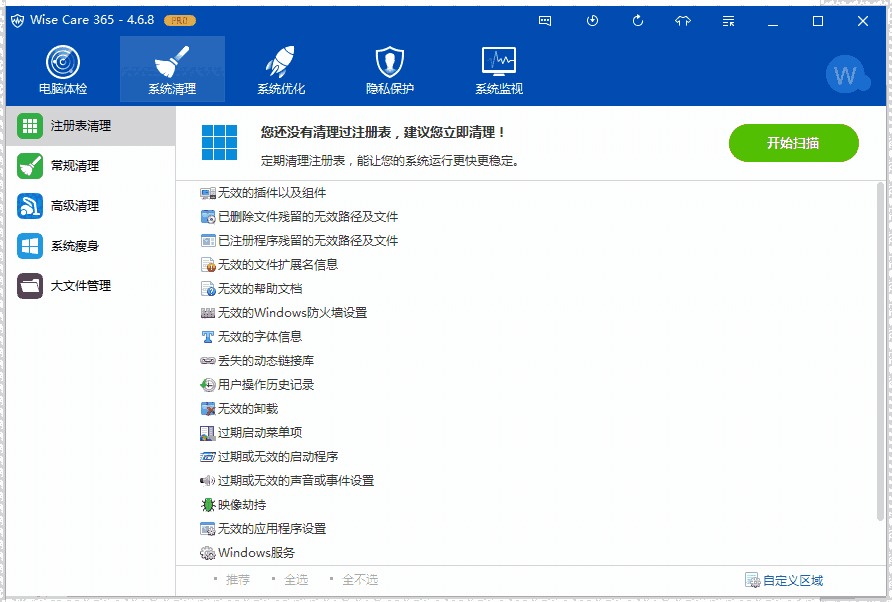Click the Windows服务 gear icon
892x602 pixels.
(208, 553)
